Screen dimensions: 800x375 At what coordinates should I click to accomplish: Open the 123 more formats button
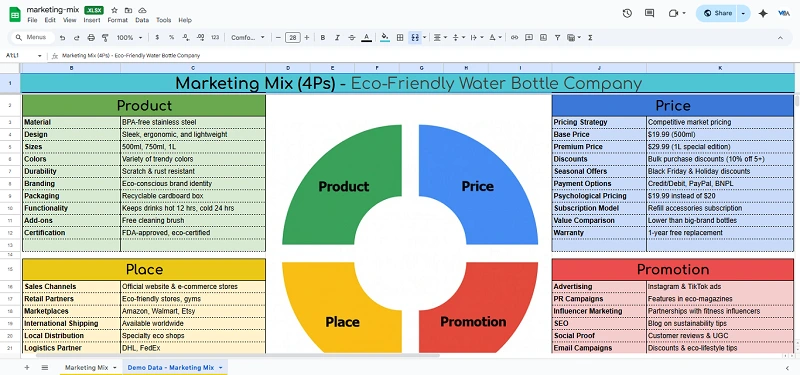point(215,38)
